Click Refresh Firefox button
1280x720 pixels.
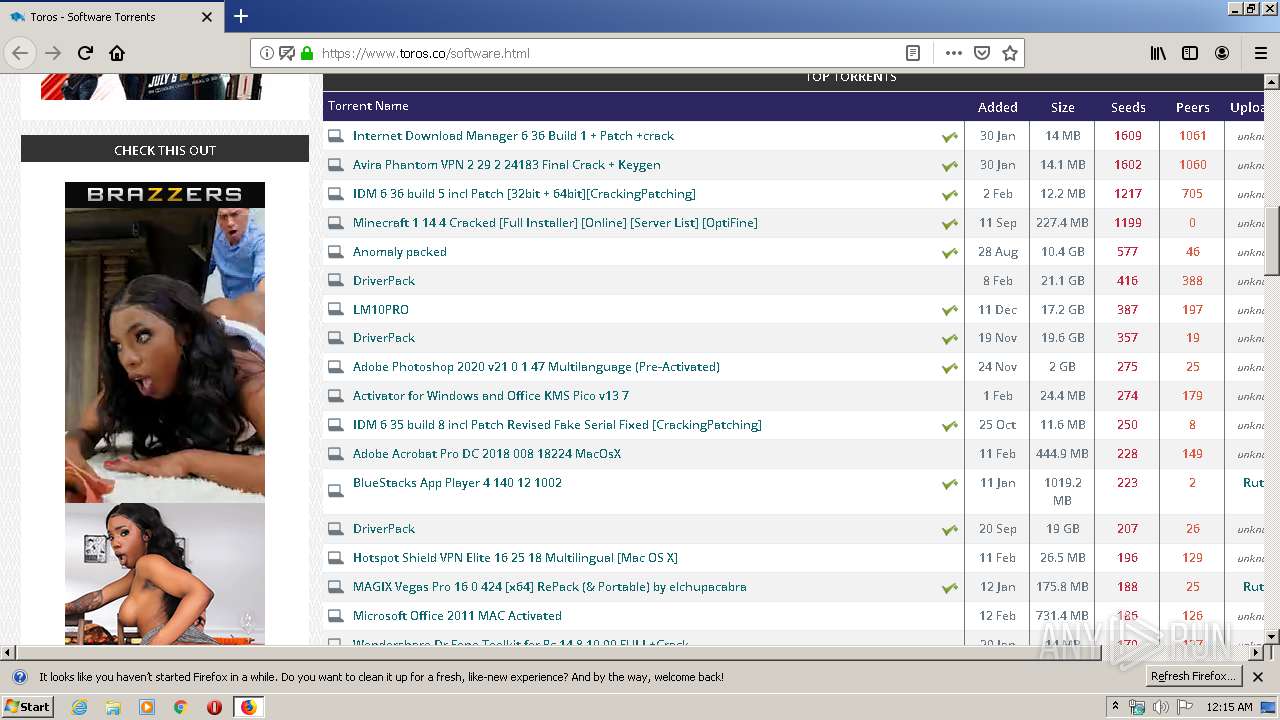[x=1193, y=677]
